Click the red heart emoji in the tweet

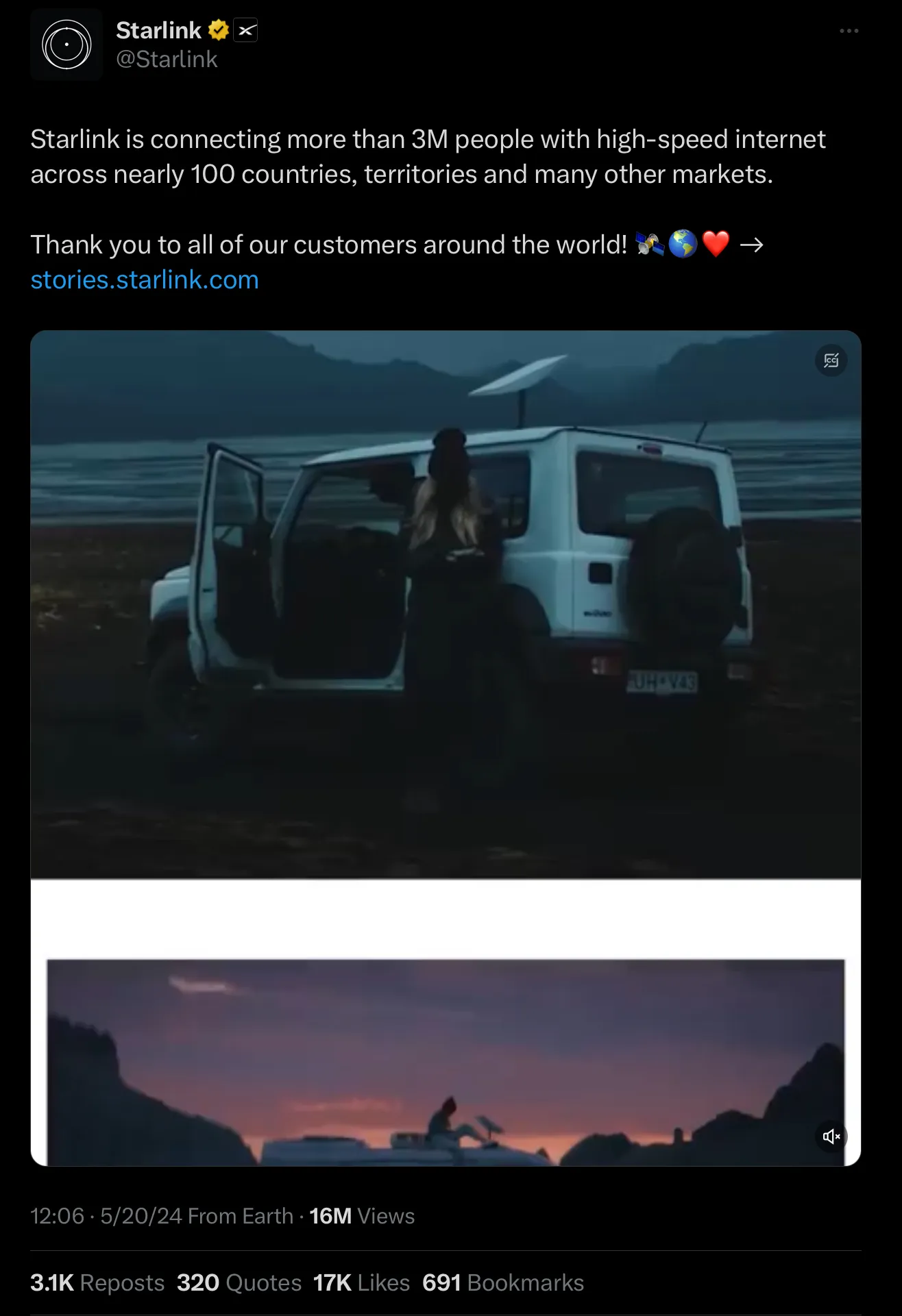(x=716, y=244)
